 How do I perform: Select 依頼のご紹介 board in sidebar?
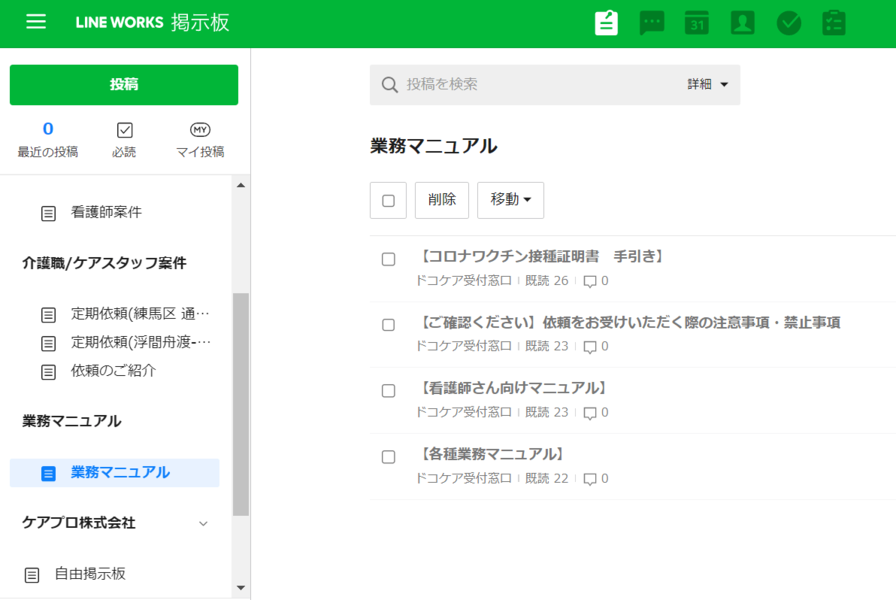pyautogui.click(x=113, y=371)
